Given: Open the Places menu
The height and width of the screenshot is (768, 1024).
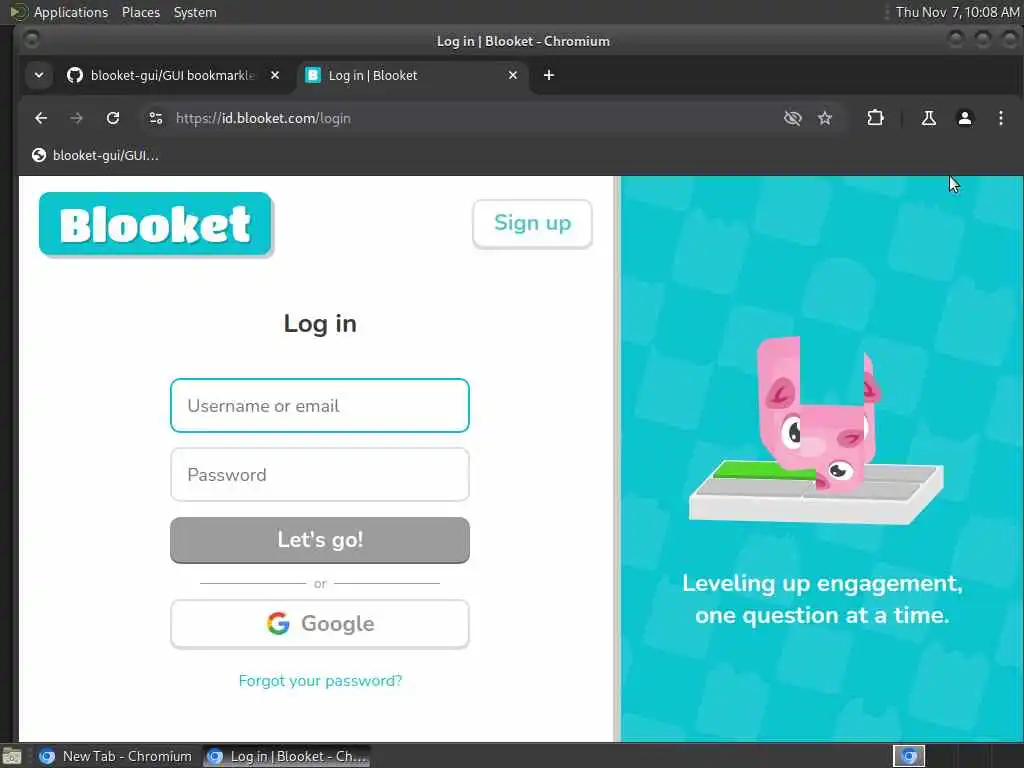Looking at the screenshot, I should (141, 12).
